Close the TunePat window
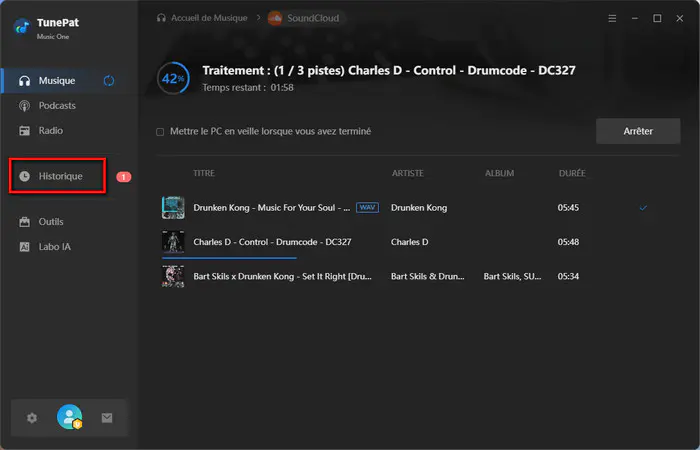The height and width of the screenshot is (450, 700). pos(679,18)
